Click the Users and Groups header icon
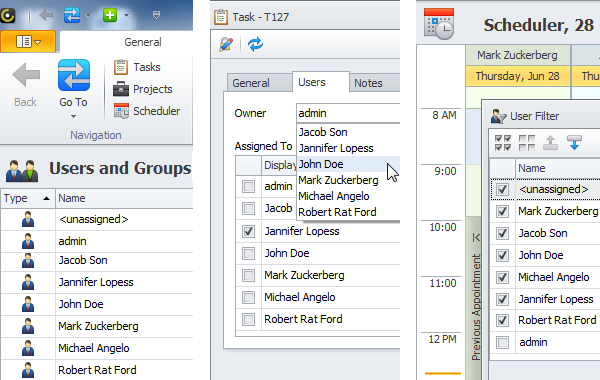Screen dimensions: 600x380 click(22, 171)
